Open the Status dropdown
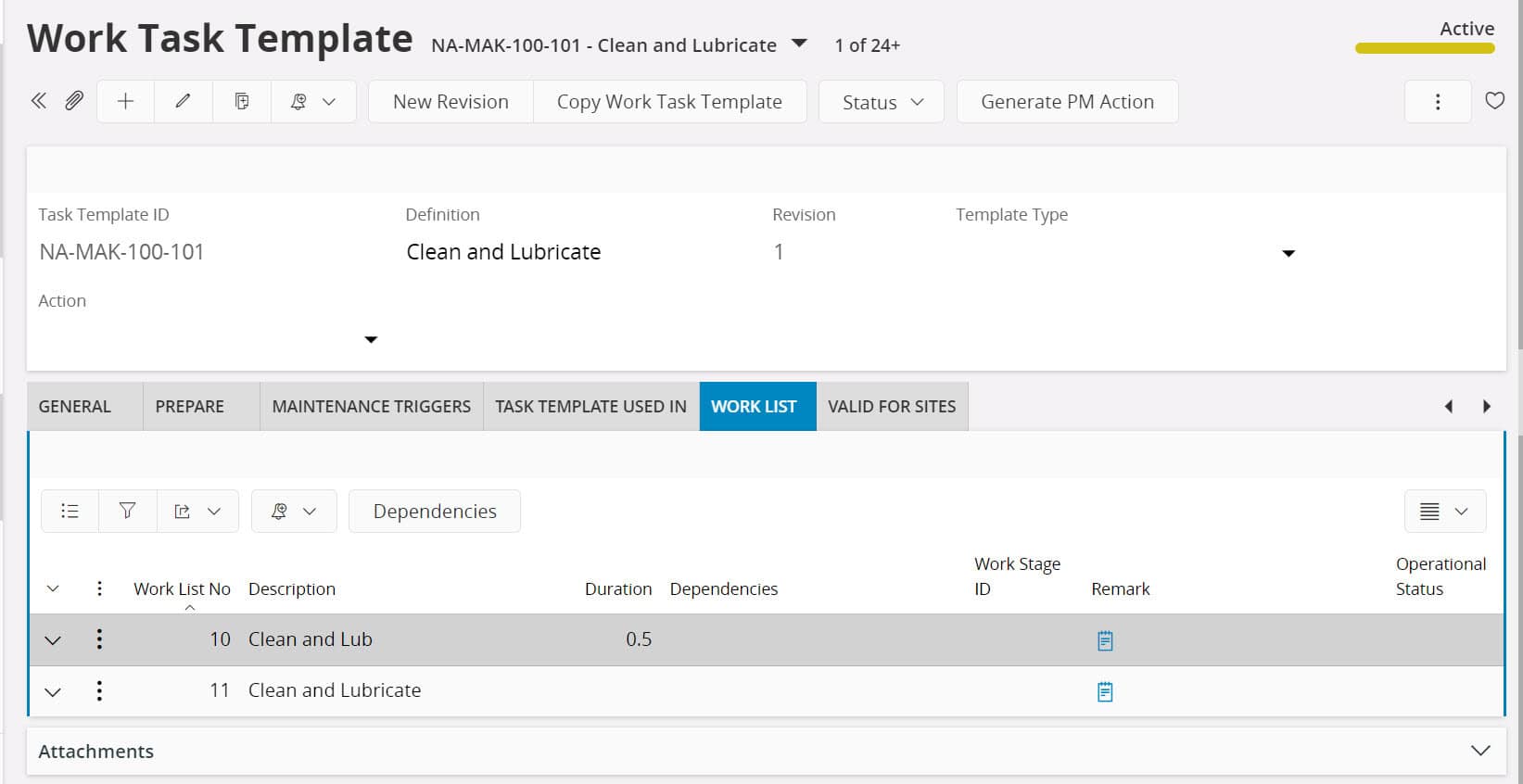 pyautogui.click(x=881, y=102)
